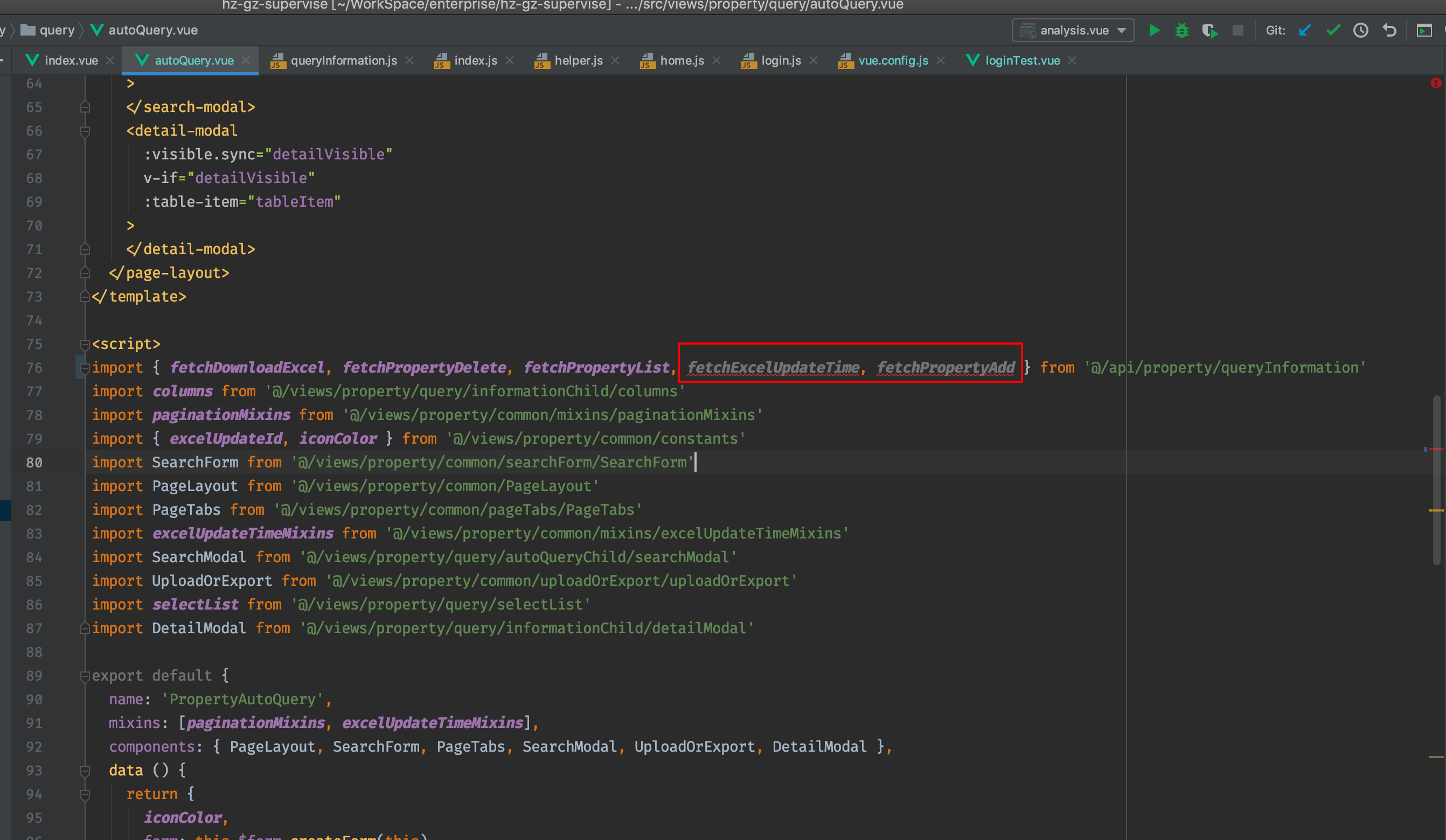1446x840 pixels.
Task: Open the vue.config.js tab
Action: (893, 61)
